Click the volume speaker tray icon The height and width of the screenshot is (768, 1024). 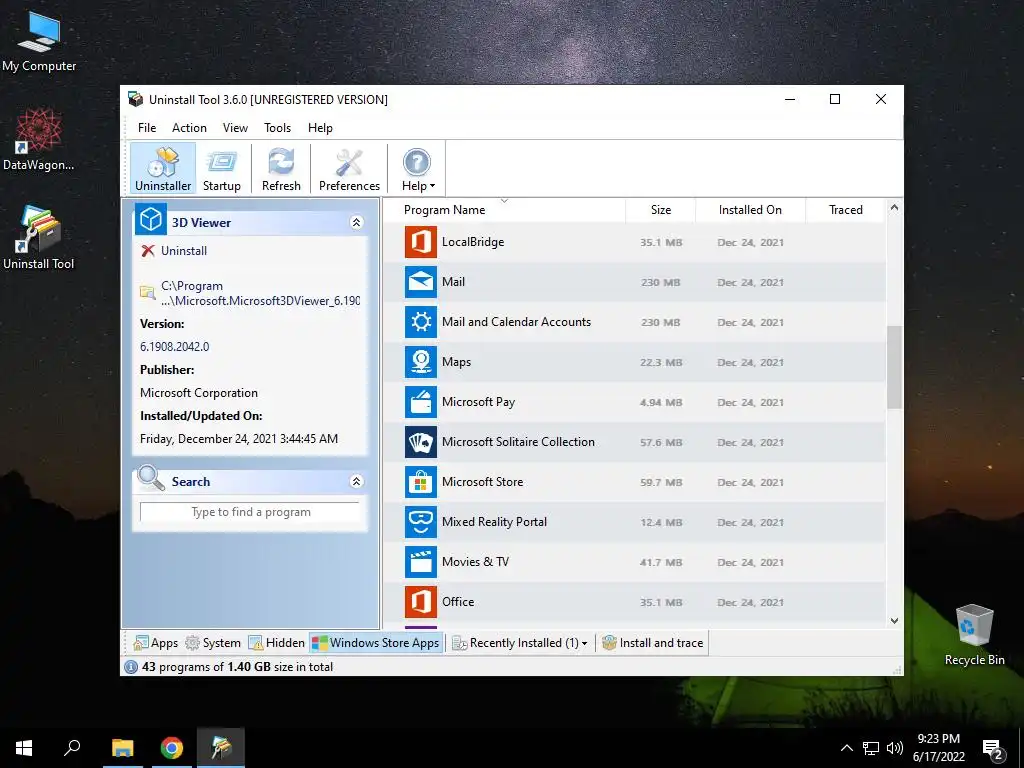895,748
